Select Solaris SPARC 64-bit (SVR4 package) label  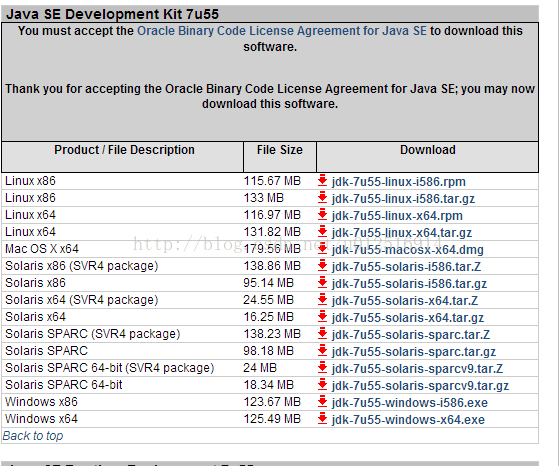(x=110, y=368)
